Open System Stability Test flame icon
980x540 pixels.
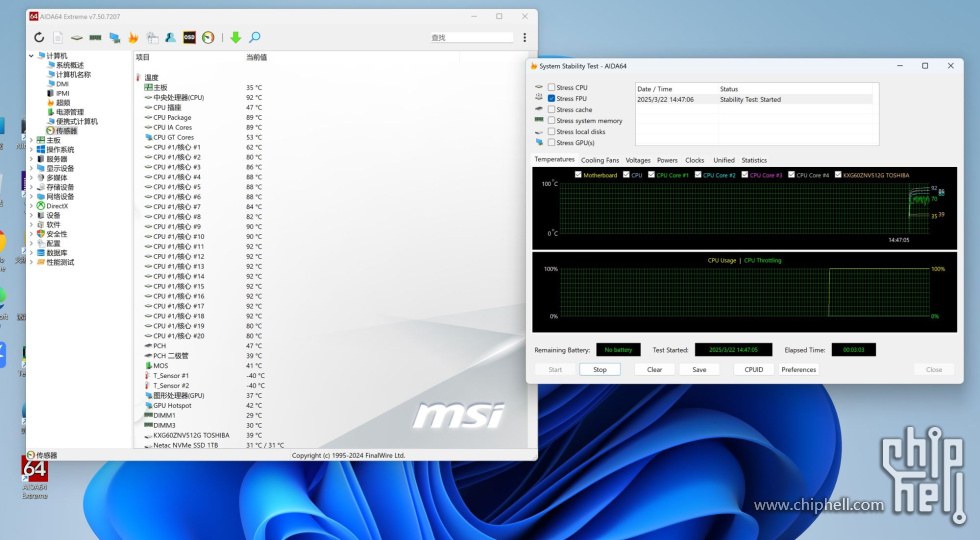133,38
